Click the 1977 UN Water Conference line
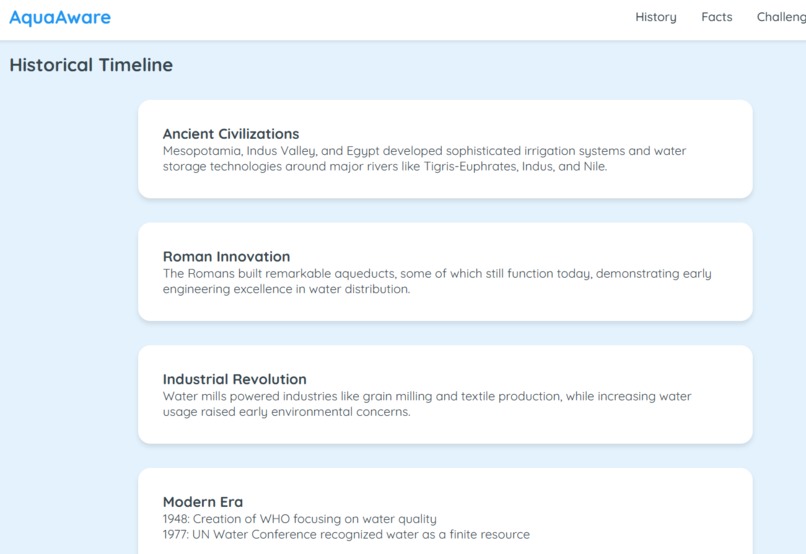The width and height of the screenshot is (806, 554). pos(346,534)
